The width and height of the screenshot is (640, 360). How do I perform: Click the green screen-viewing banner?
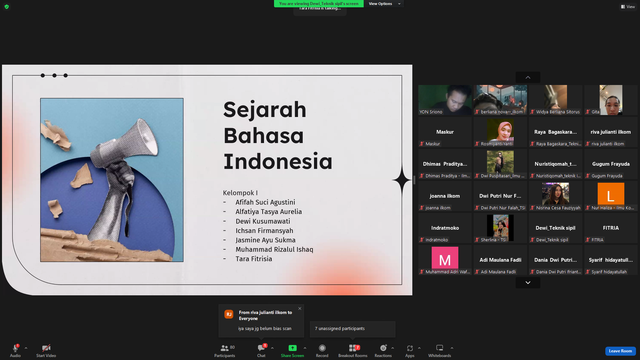318,4
